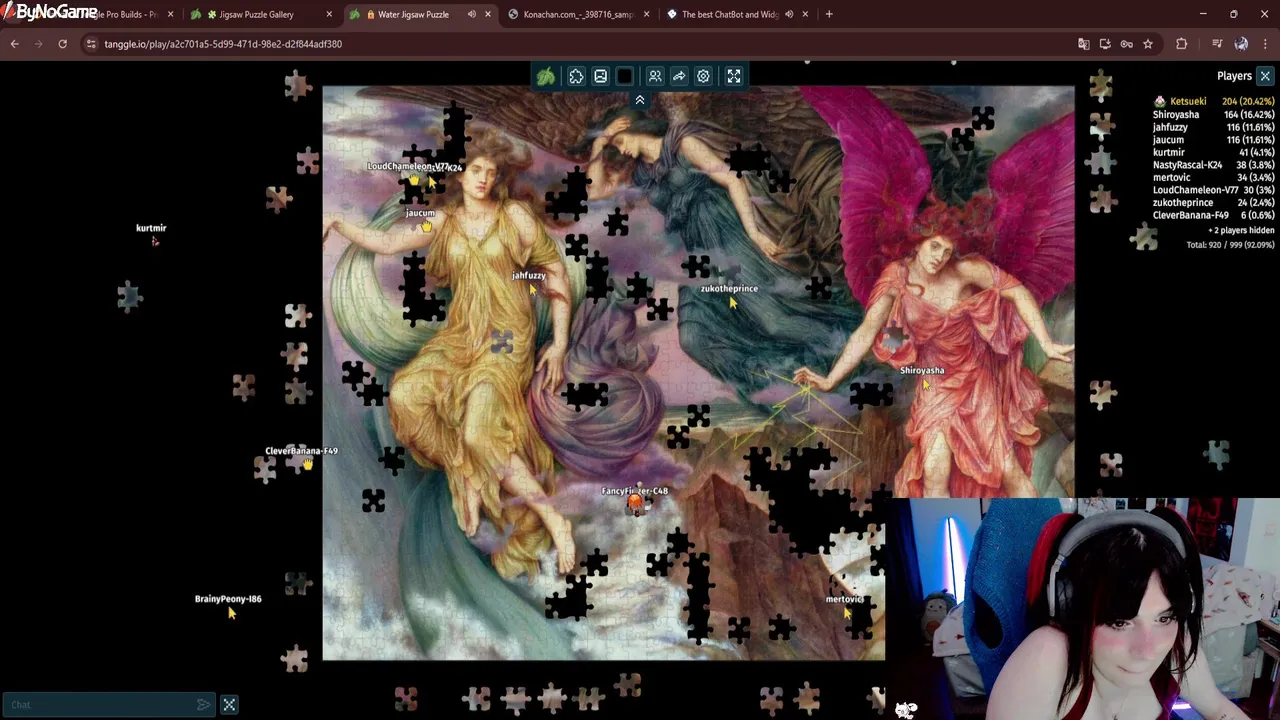
Task: Open browser extensions puzzle icon
Action: coord(1182,44)
